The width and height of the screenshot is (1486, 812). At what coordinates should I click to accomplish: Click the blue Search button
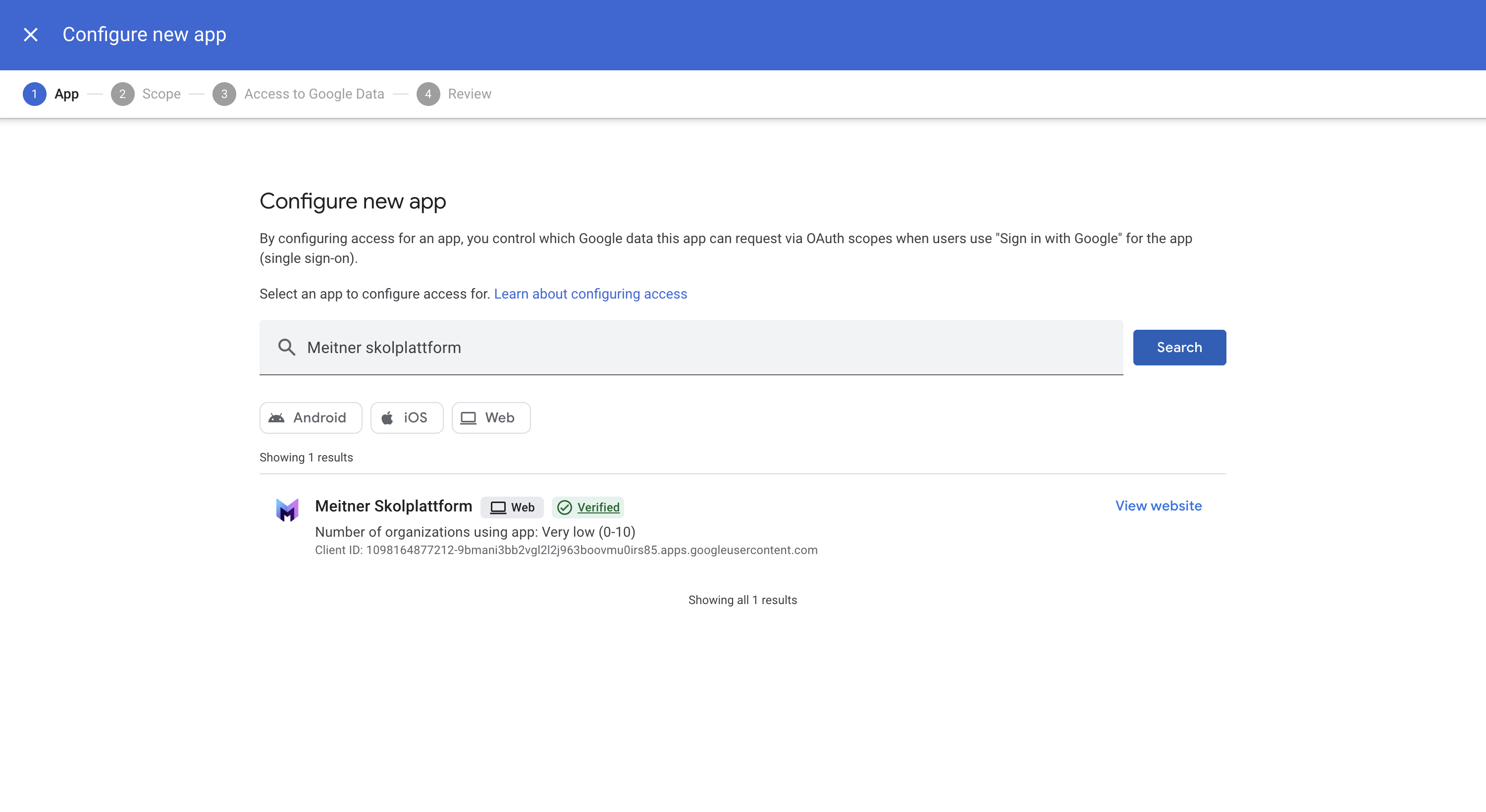pyautogui.click(x=1179, y=347)
